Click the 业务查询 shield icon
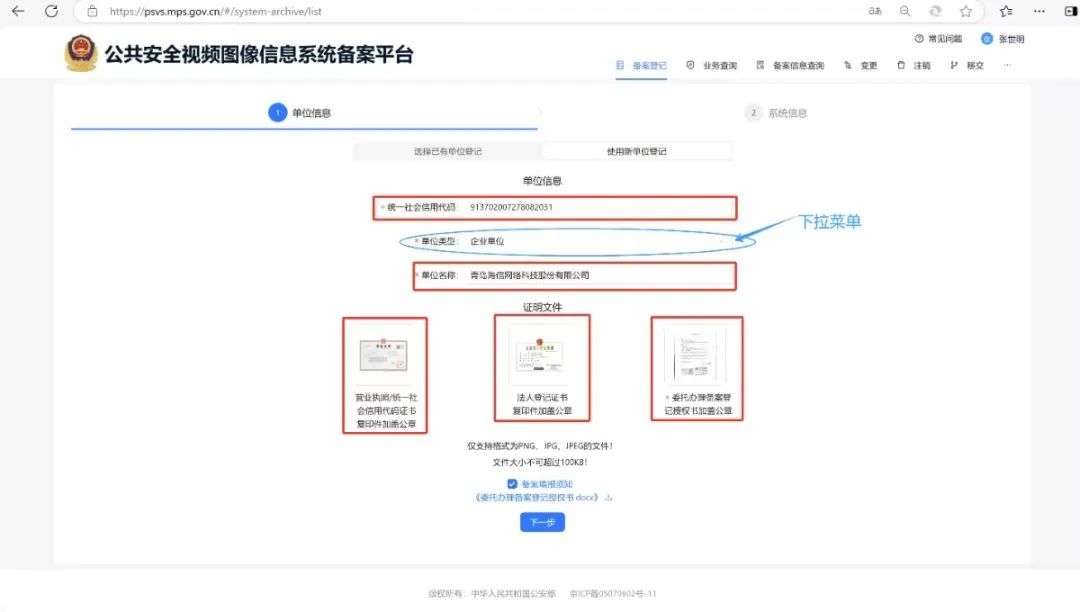The height and width of the screenshot is (612, 1080). [690, 65]
